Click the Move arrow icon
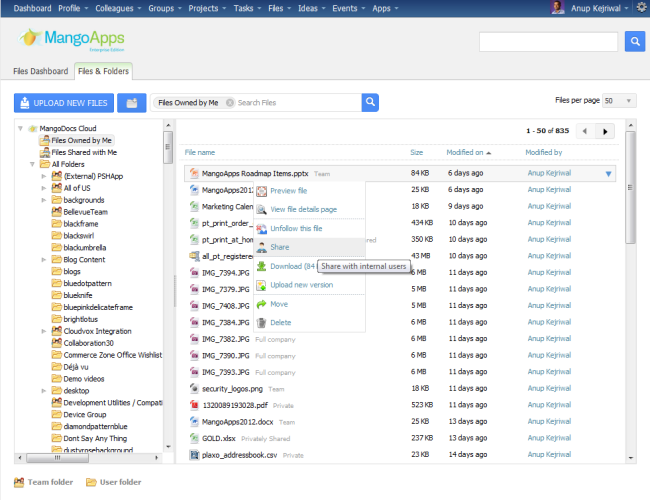Screen dimensions: 650x500 pos(261,304)
